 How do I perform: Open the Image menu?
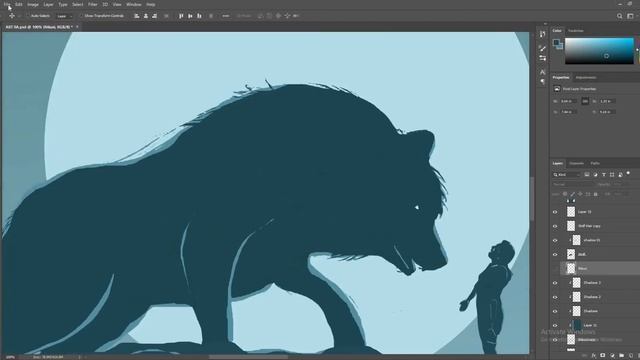[33, 4]
